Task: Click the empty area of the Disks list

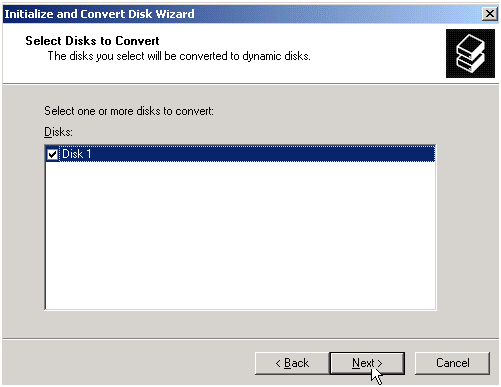Action: tap(240, 235)
